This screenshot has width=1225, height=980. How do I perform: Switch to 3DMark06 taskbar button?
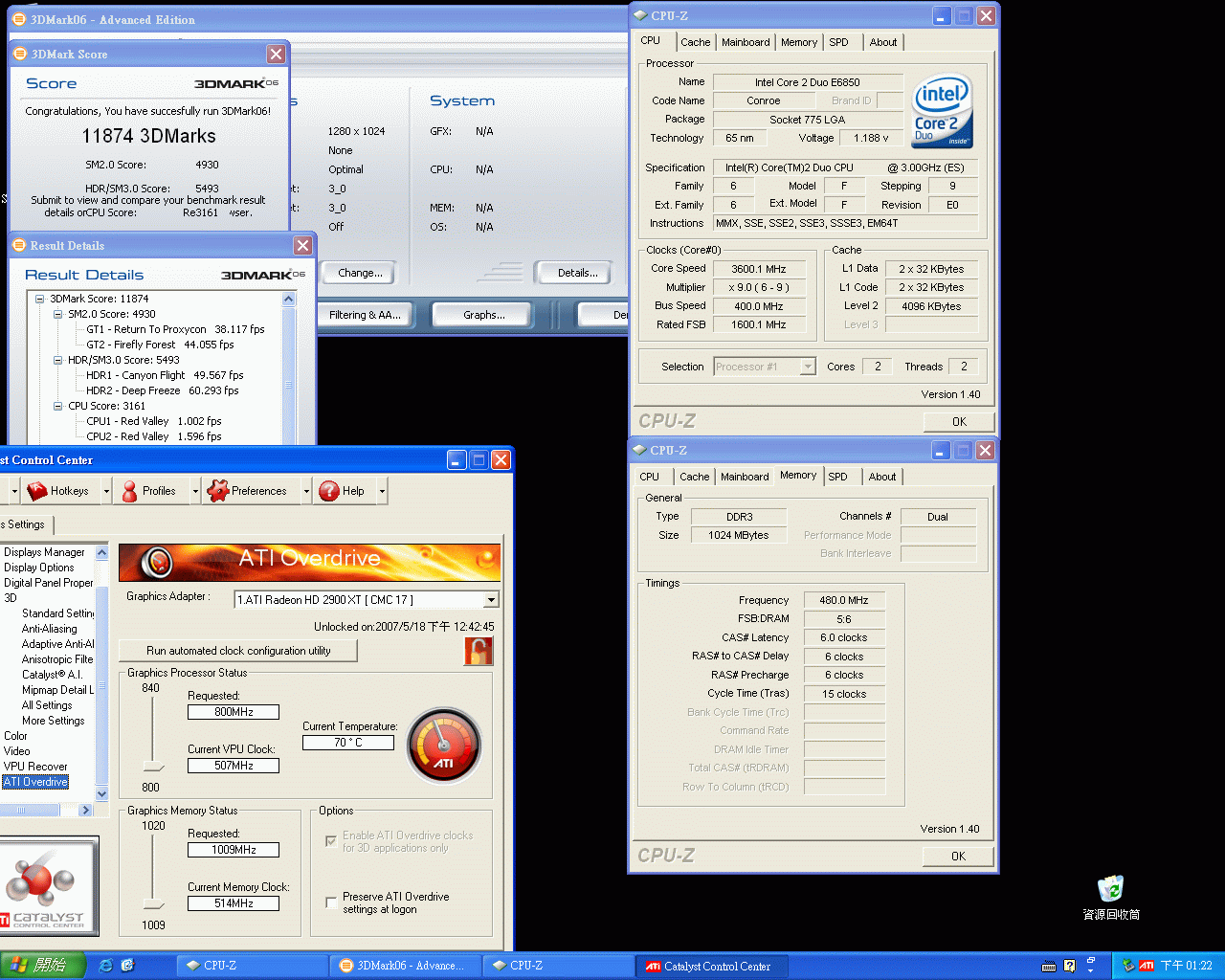[405, 966]
